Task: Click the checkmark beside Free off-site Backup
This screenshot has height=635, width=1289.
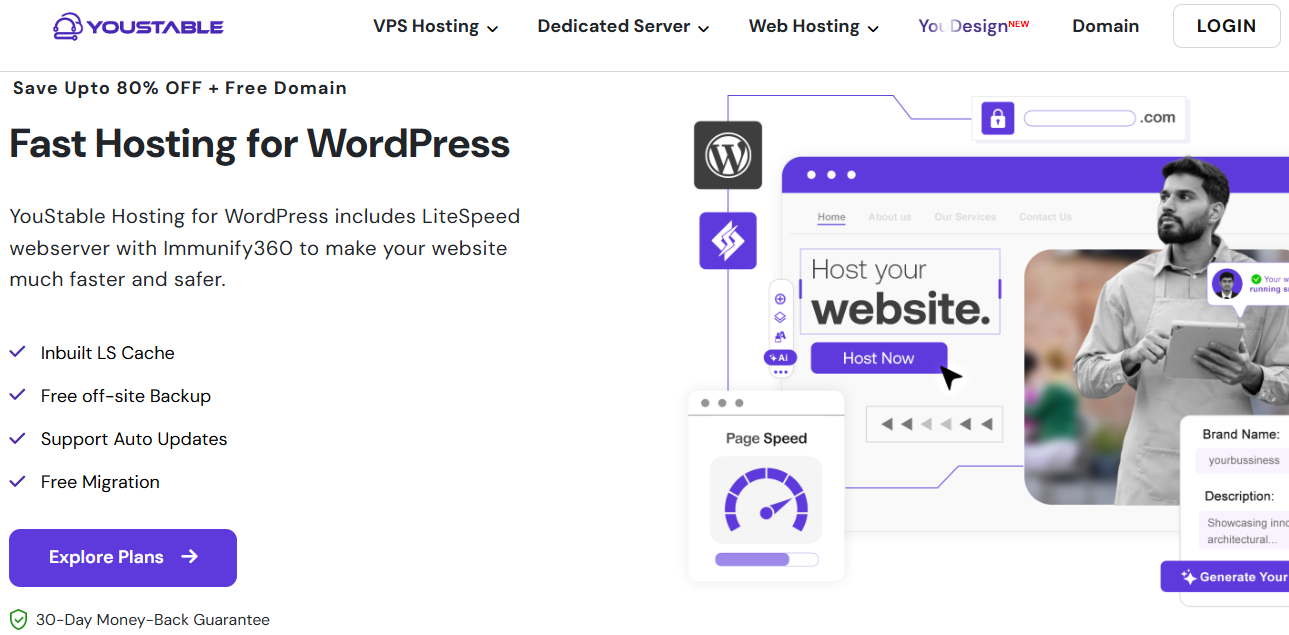Action: (x=17, y=395)
